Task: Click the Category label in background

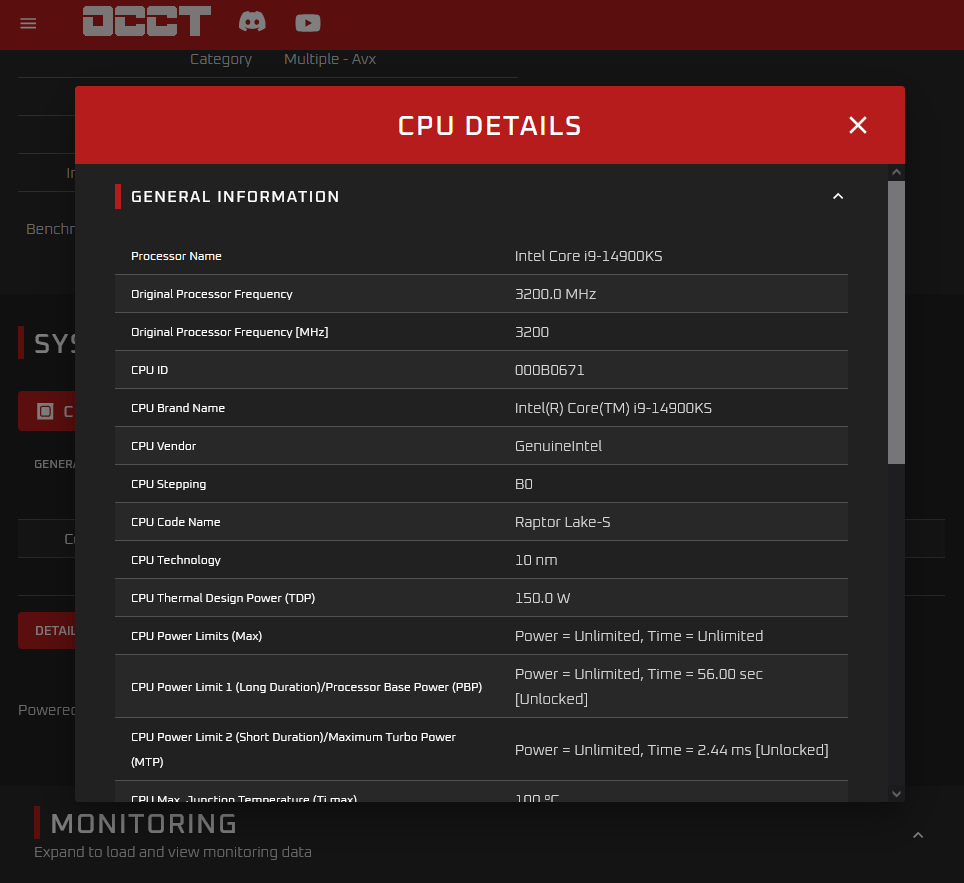Action: coord(221,59)
